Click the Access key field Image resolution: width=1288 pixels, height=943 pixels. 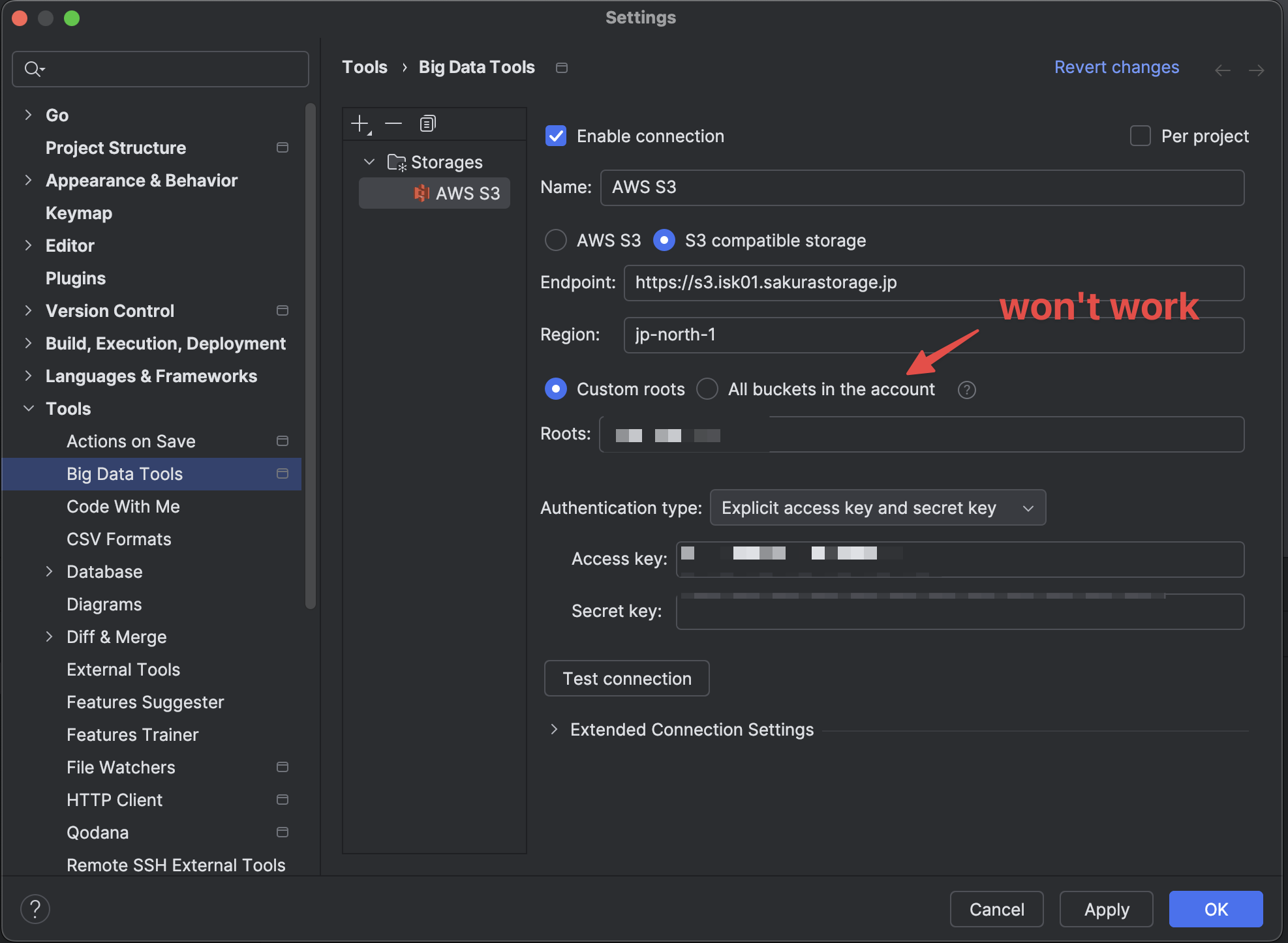(960, 560)
